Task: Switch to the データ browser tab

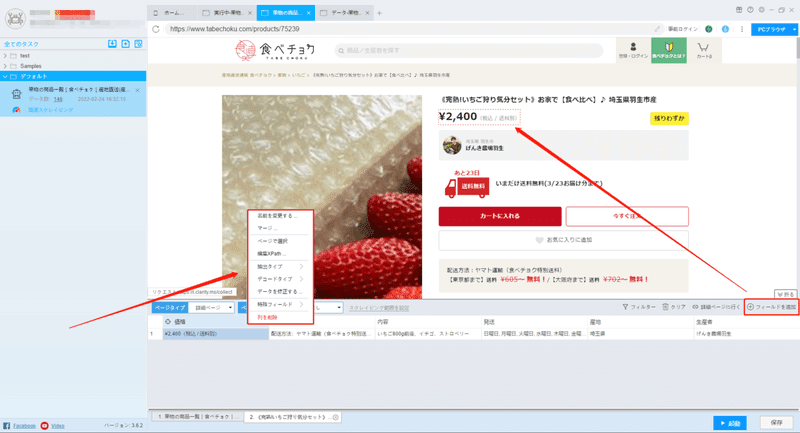Action: tap(344, 13)
